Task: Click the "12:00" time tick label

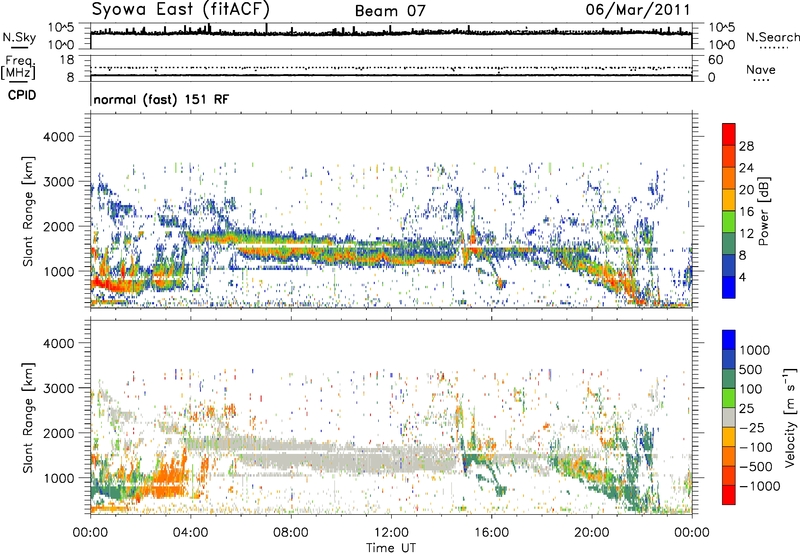Action: (x=391, y=533)
